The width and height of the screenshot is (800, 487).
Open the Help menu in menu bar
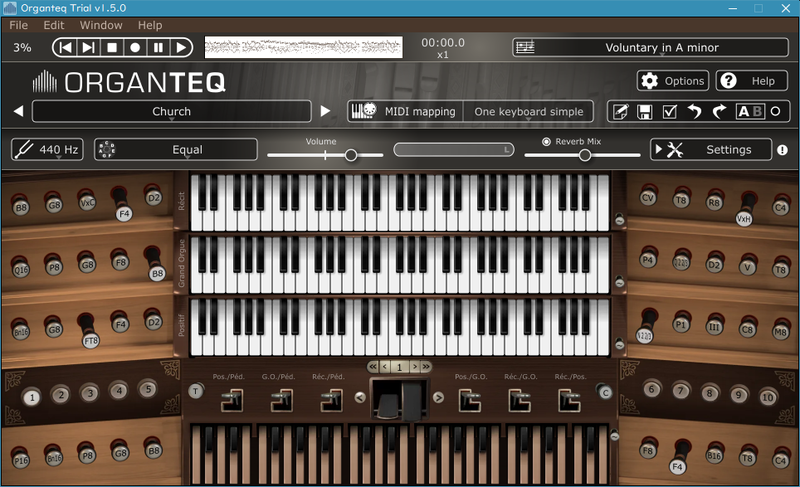pos(150,25)
